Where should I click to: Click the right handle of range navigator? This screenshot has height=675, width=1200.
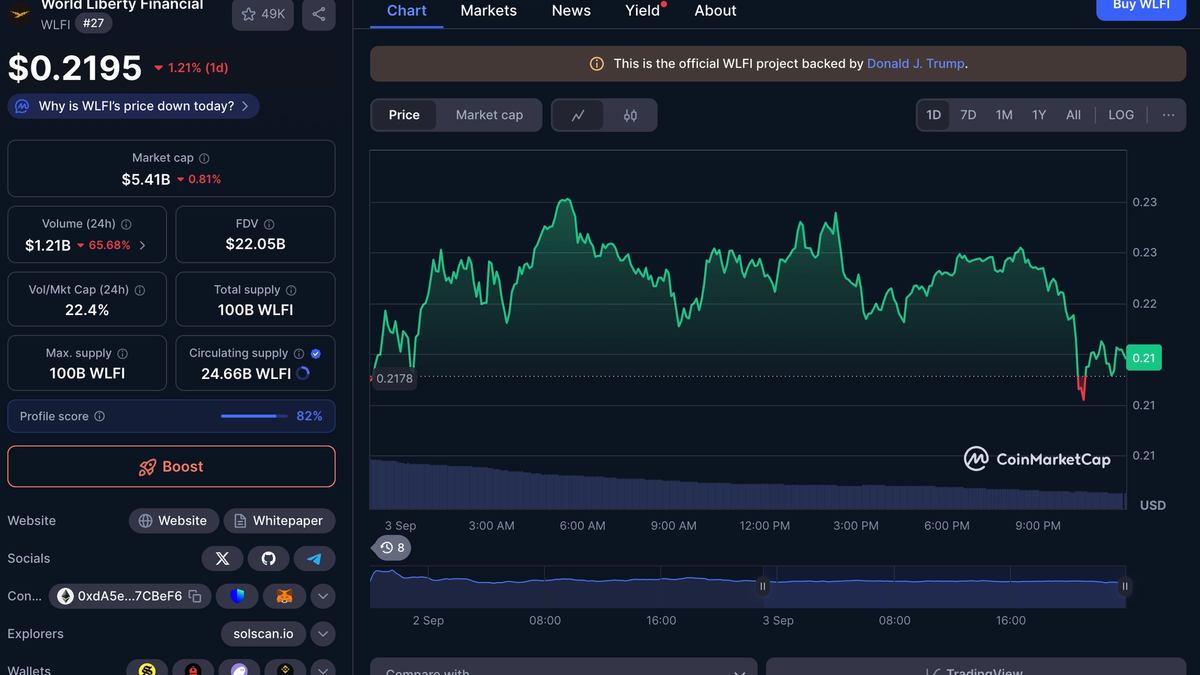(1125, 587)
